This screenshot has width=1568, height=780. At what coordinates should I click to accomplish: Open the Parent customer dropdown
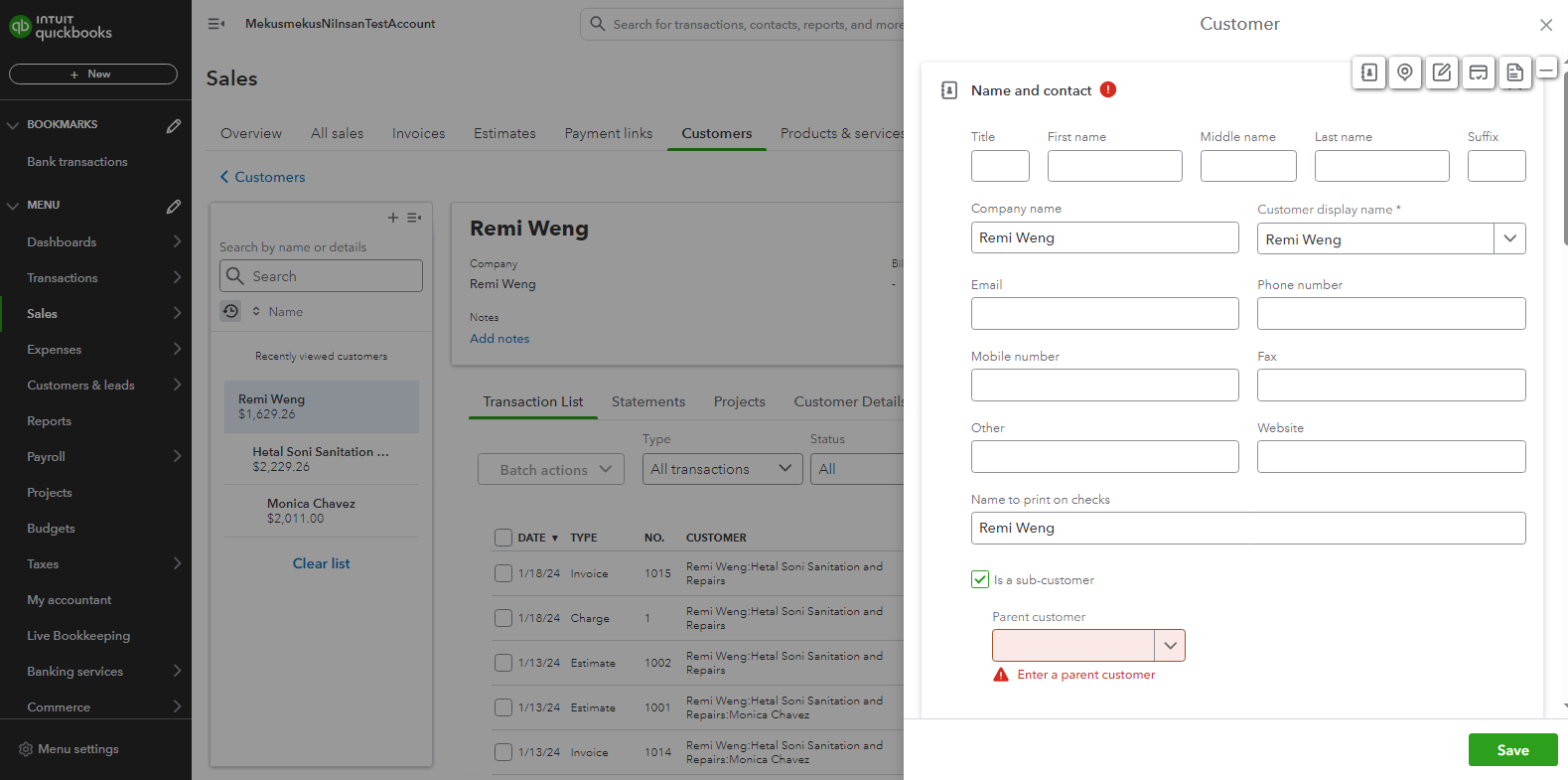(x=1170, y=646)
